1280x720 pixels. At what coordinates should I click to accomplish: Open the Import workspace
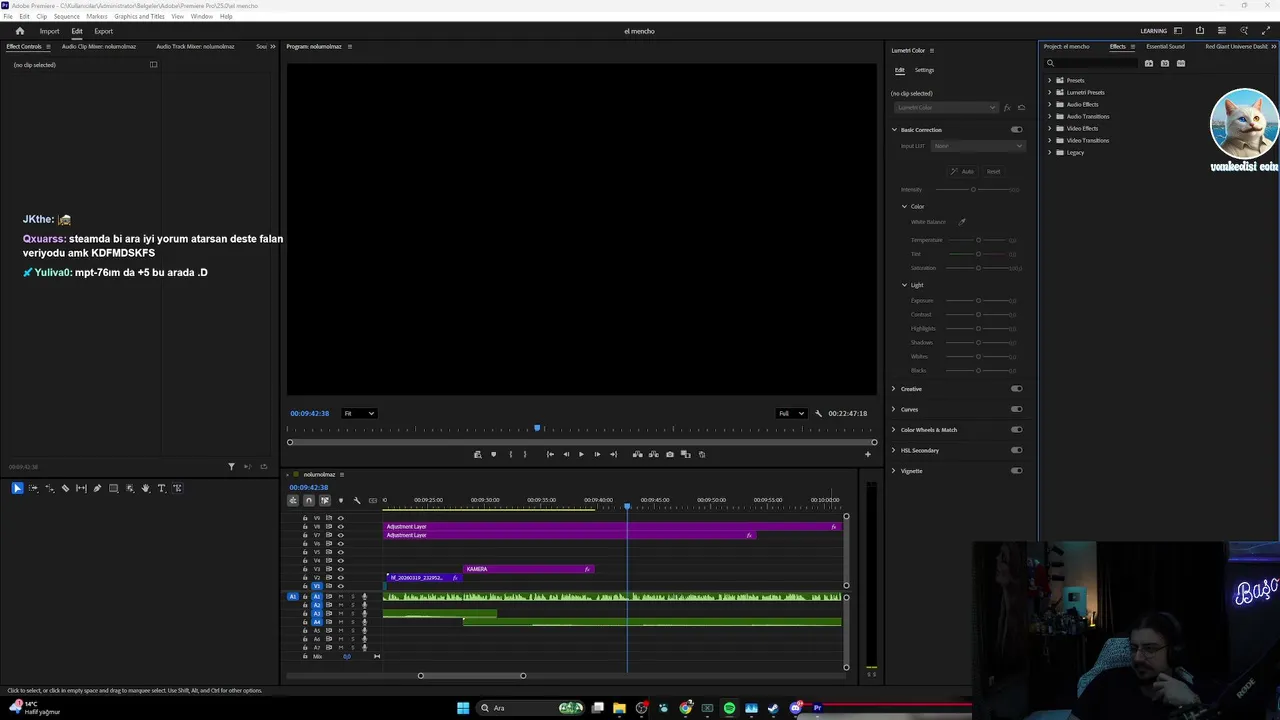[49, 31]
